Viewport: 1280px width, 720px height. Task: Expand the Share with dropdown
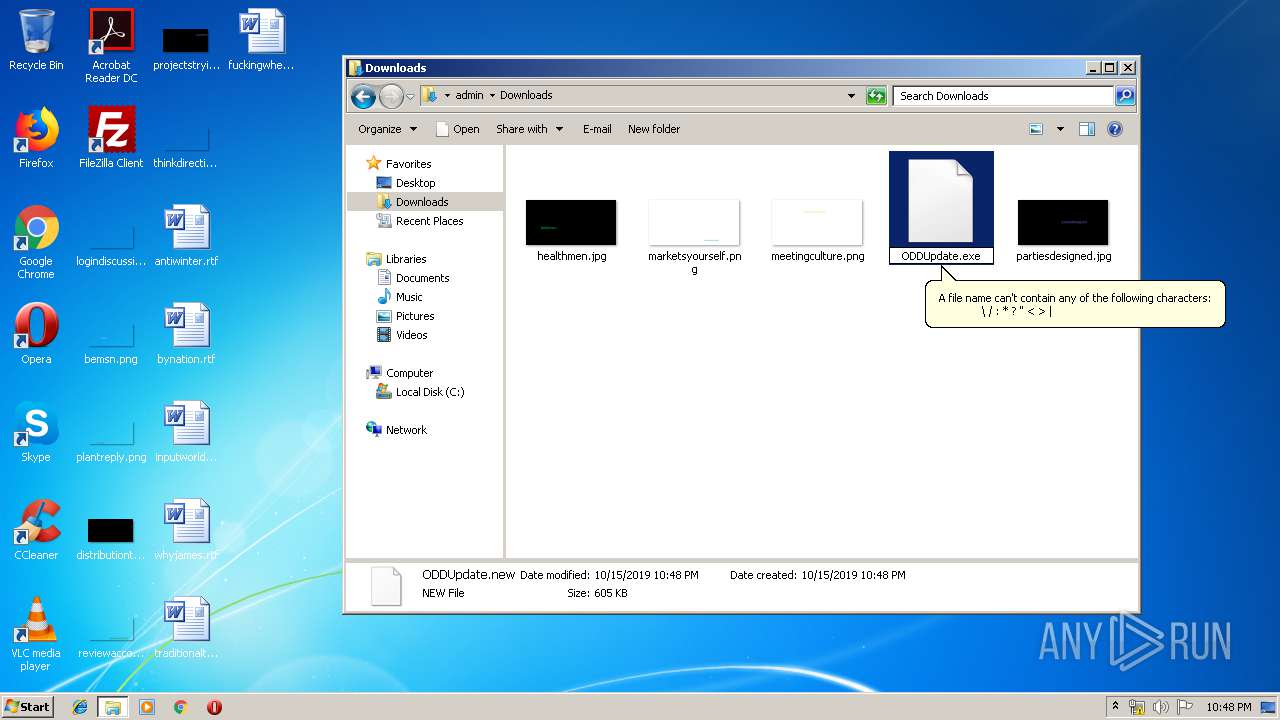[x=530, y=129]
